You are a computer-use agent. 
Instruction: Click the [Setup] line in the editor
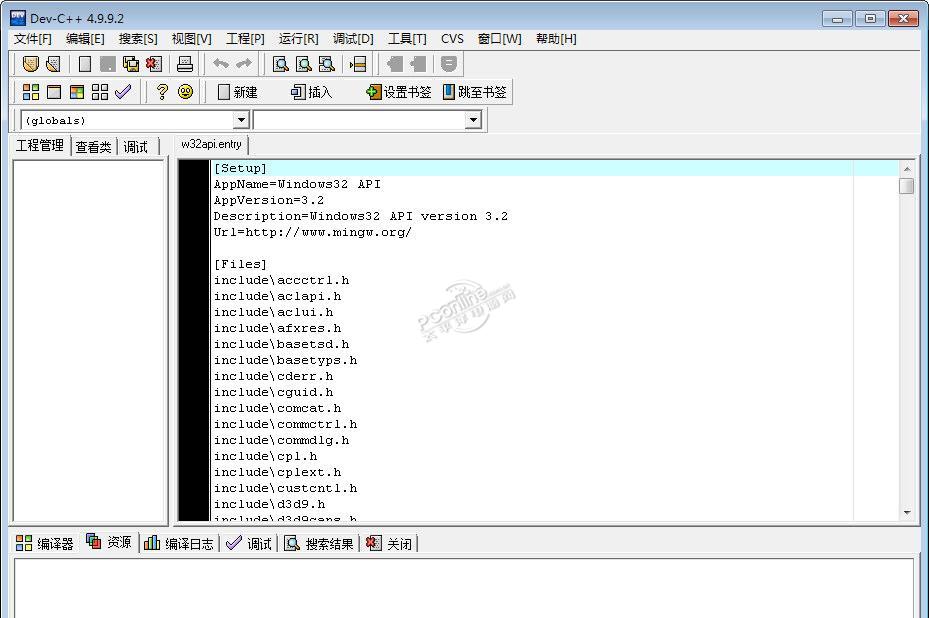point(241,168)
